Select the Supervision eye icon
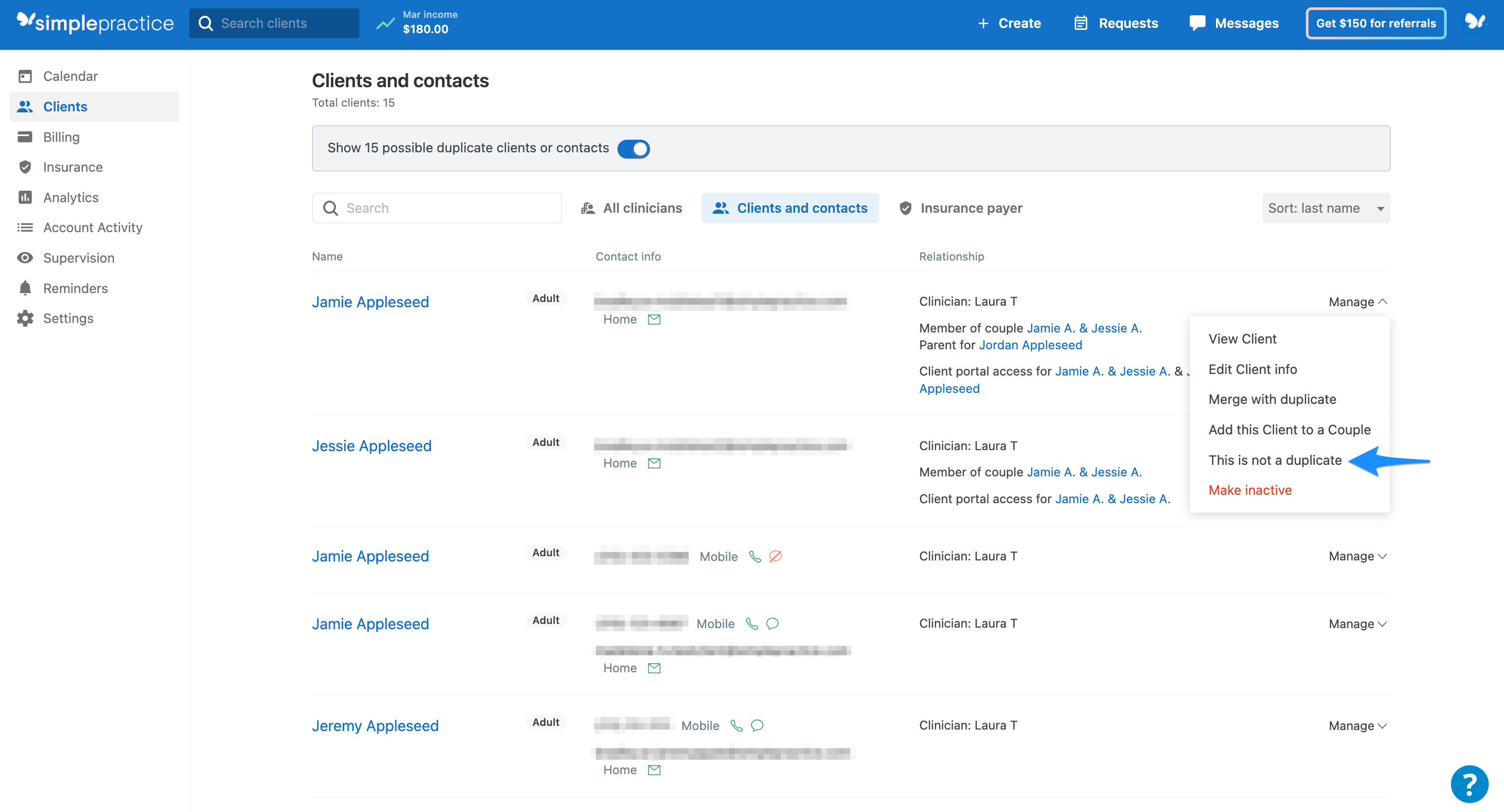Image resolution: width=1504 pixels, height=812 pixels. pos(26,258)
